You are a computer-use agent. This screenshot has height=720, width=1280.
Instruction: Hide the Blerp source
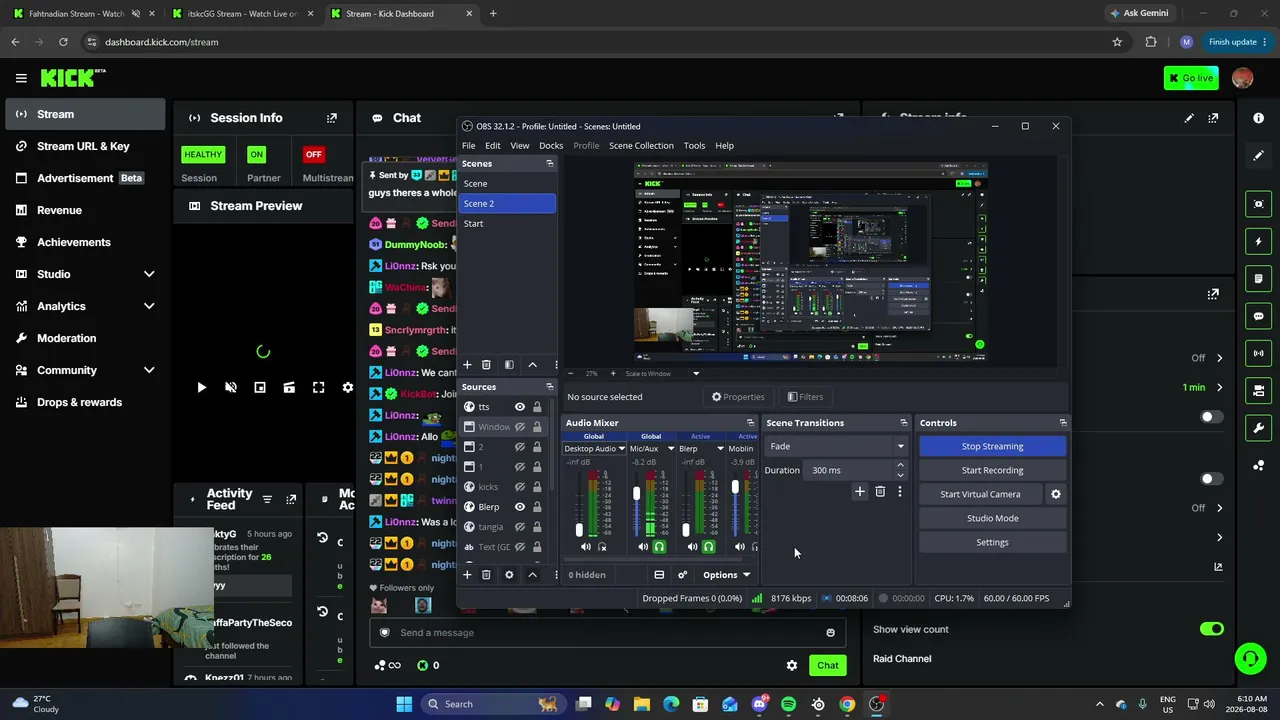pyautogui.click(x=519, y=507)
